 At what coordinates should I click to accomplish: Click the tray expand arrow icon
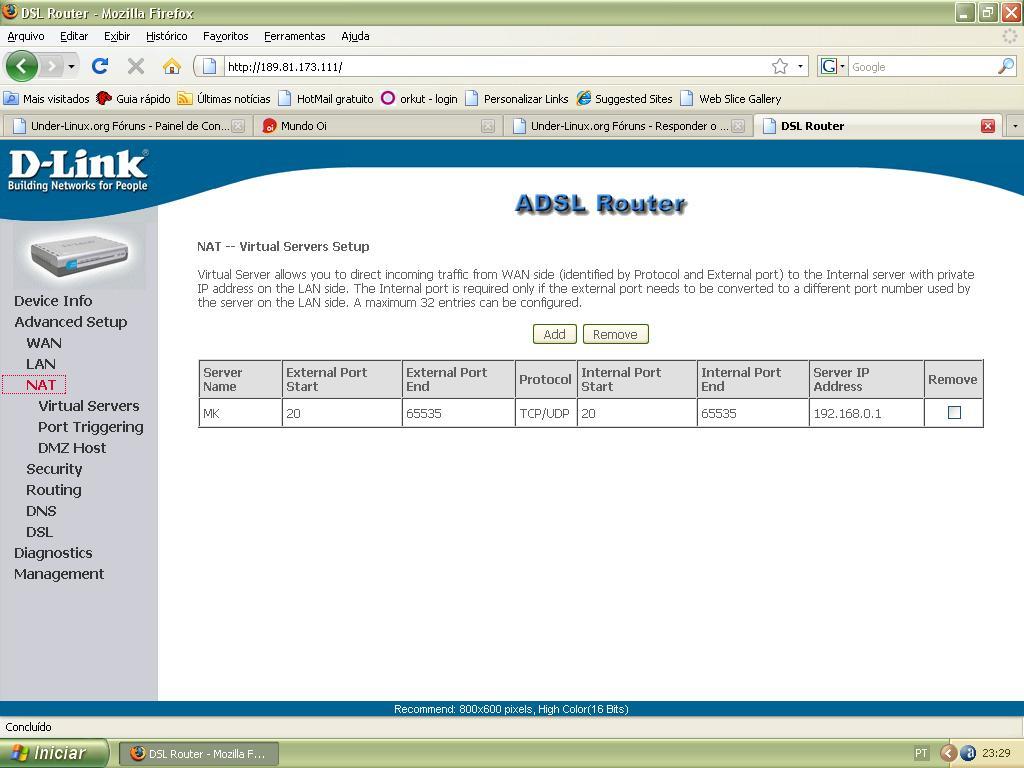point(948,753)
